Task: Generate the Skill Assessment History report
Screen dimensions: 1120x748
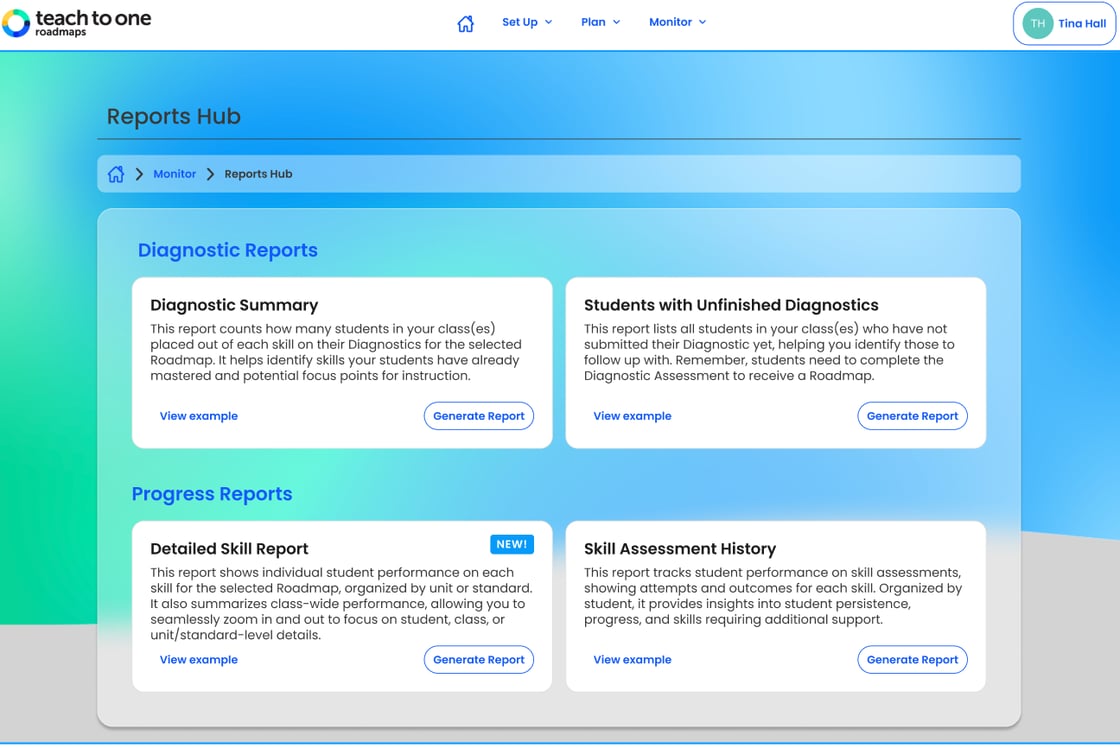Action: (x=912, y=659)
